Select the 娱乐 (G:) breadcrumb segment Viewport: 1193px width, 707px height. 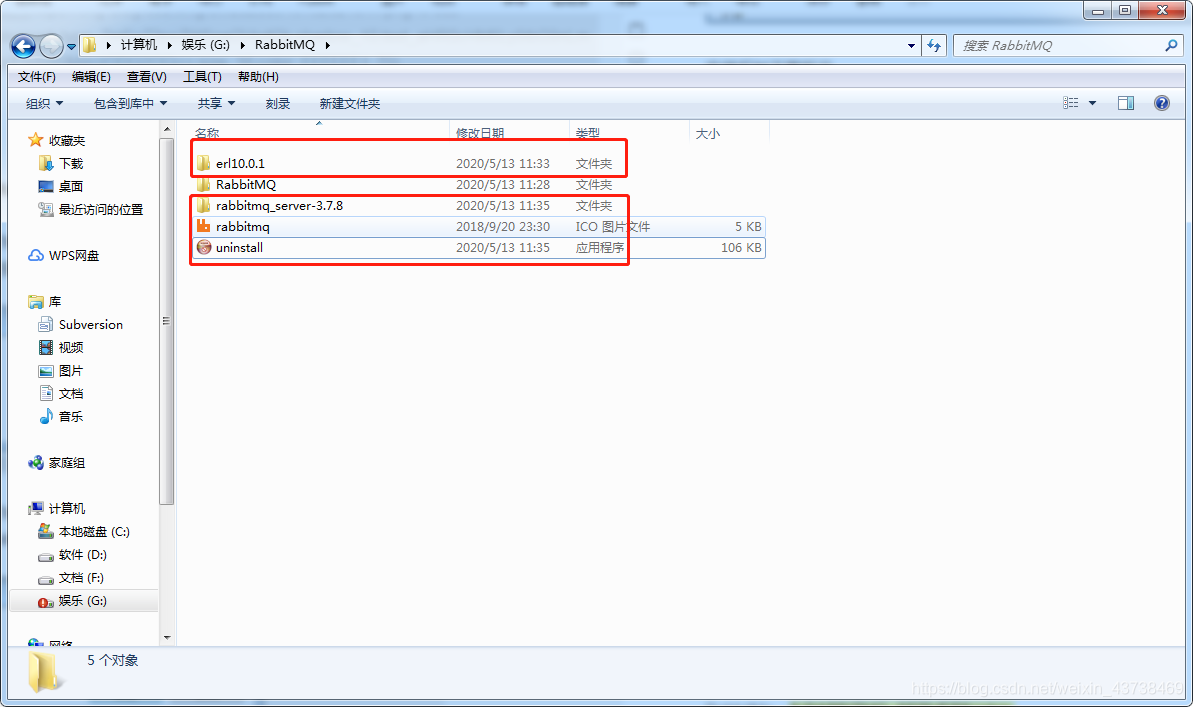click(205, 45)
